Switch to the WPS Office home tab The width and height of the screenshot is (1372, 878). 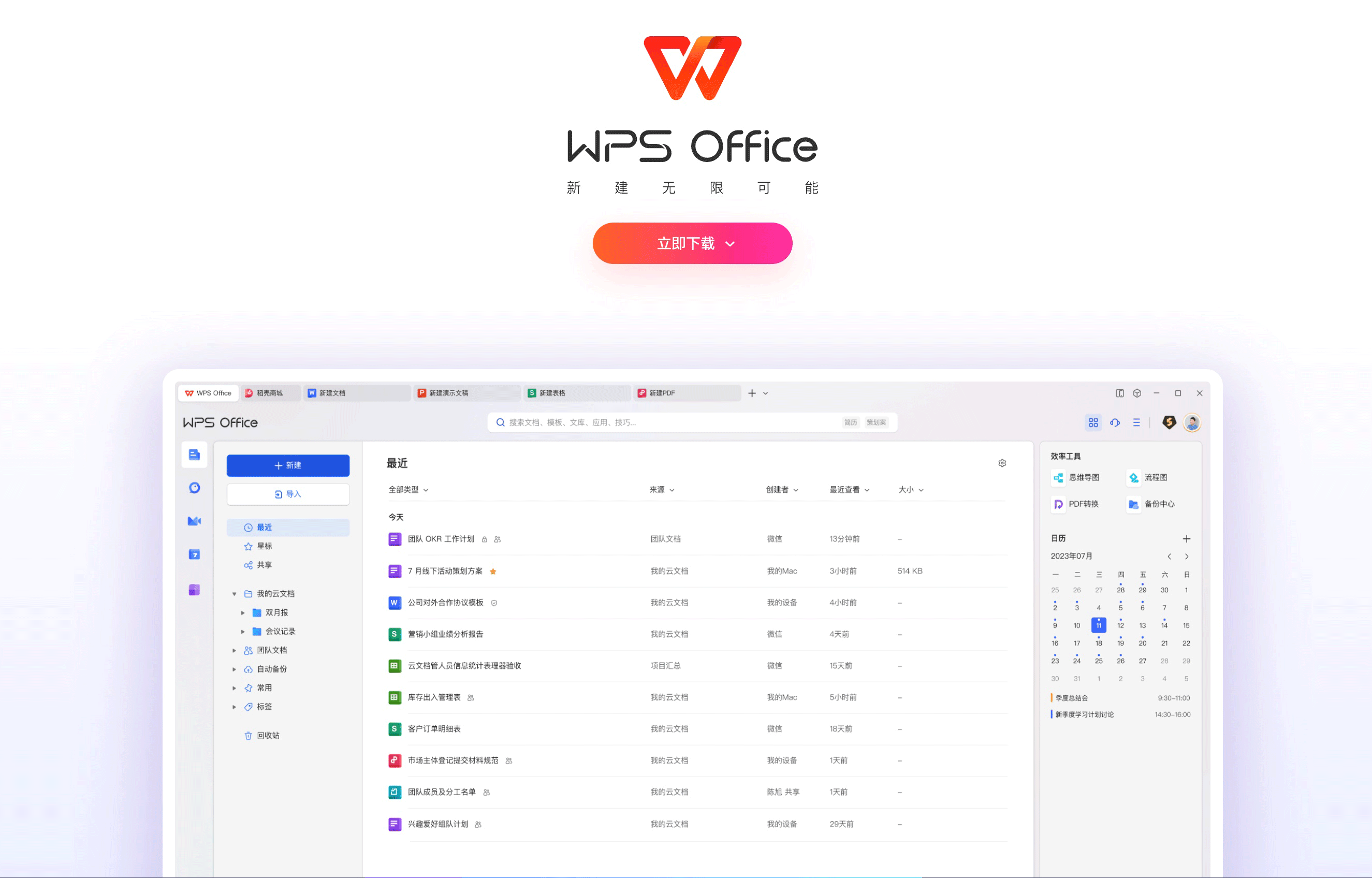click(x=209, y=393)
